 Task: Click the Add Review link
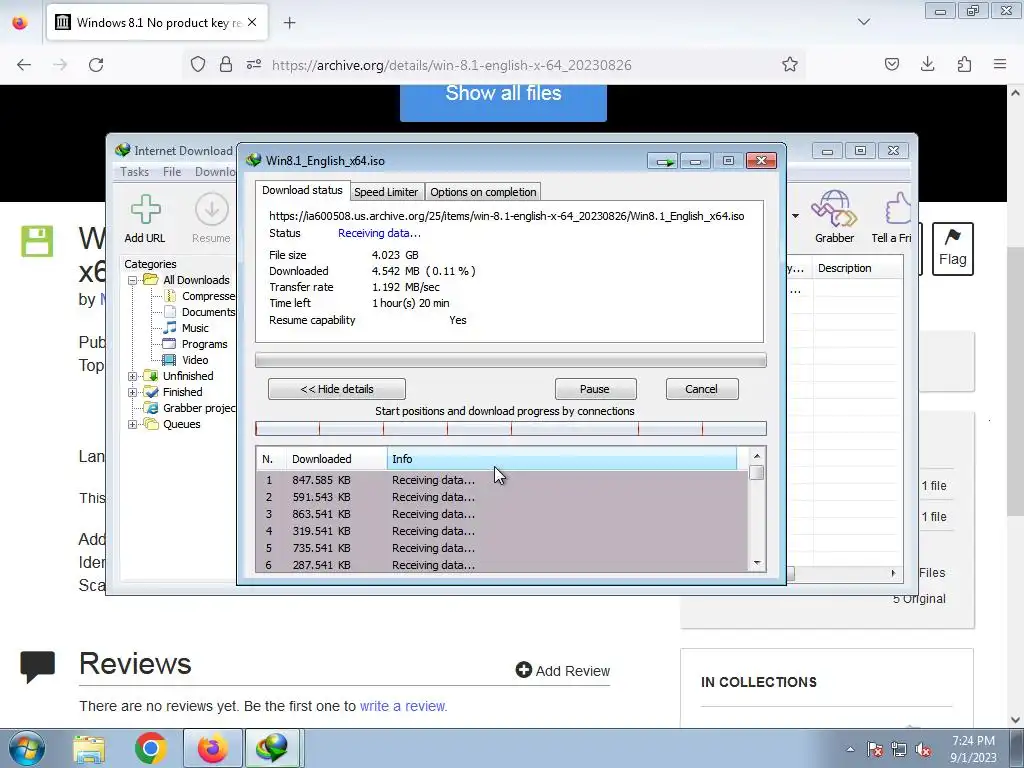coord(562,671)
